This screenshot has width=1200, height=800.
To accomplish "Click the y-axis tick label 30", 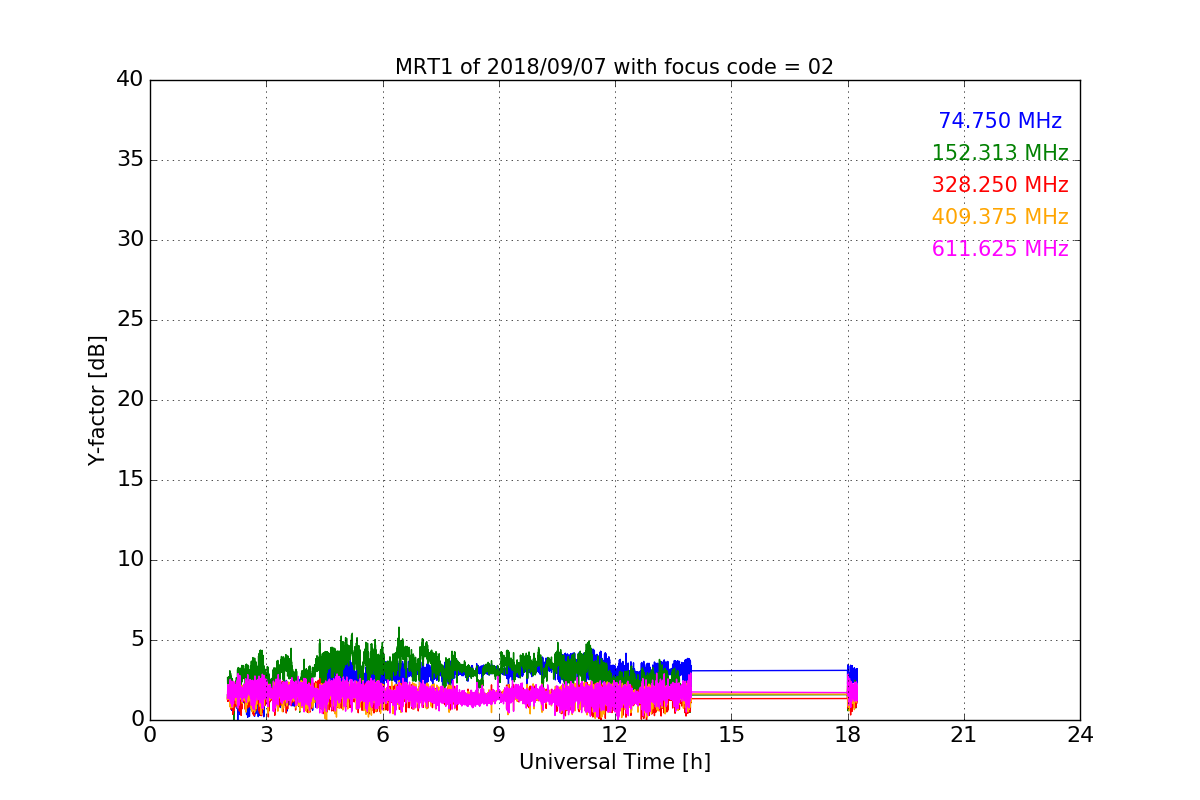I will click(130, 240).
